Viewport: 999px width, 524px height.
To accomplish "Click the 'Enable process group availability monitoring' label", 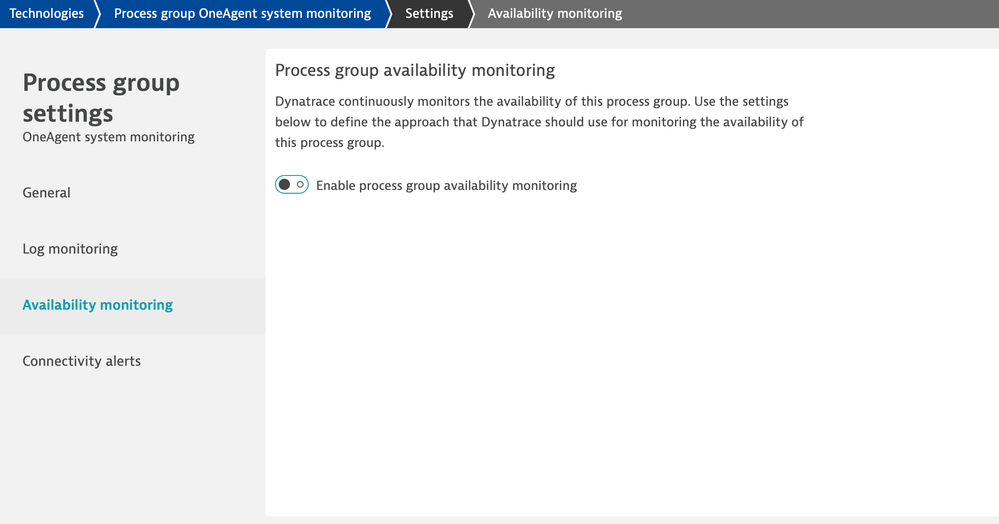I will click(x=446, y=186).
